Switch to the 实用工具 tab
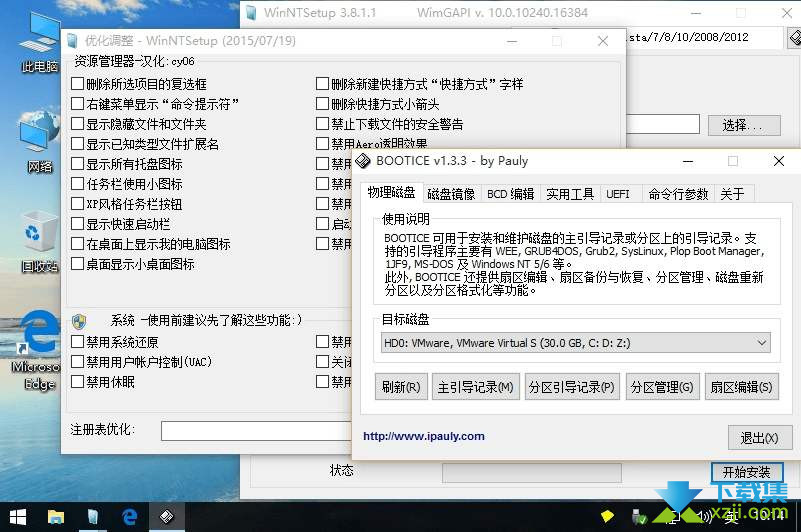 [x=570, y=194]
